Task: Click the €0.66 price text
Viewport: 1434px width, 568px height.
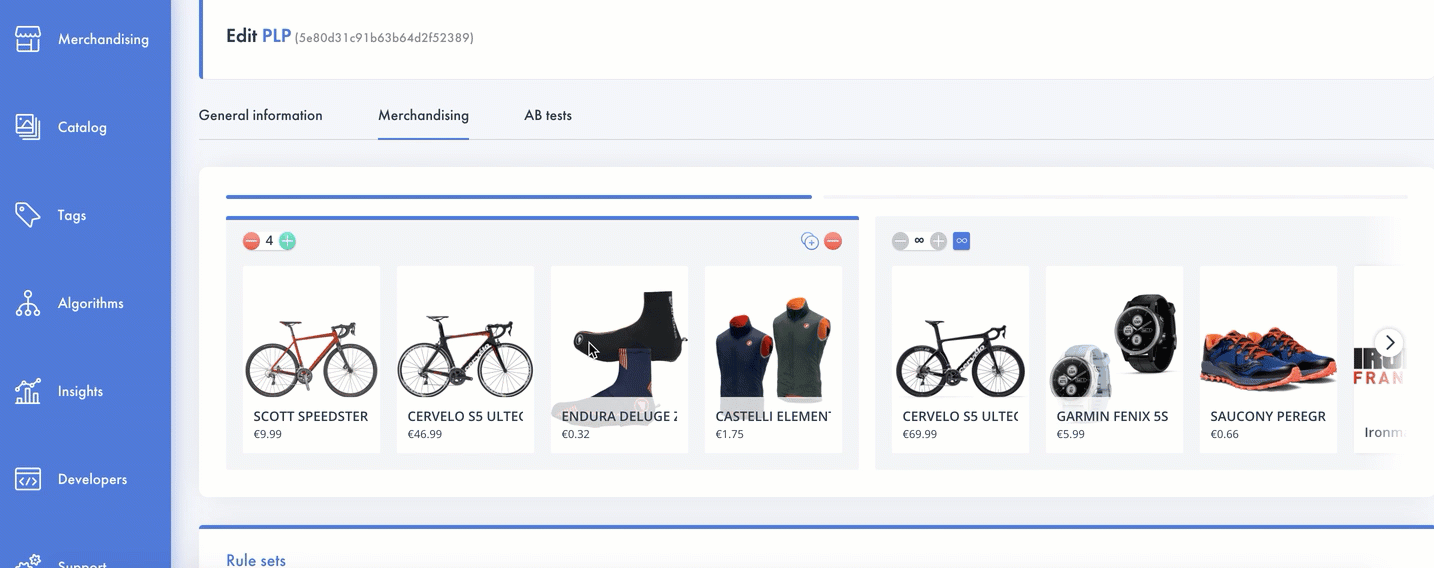Action: (x=1225, y=434)
